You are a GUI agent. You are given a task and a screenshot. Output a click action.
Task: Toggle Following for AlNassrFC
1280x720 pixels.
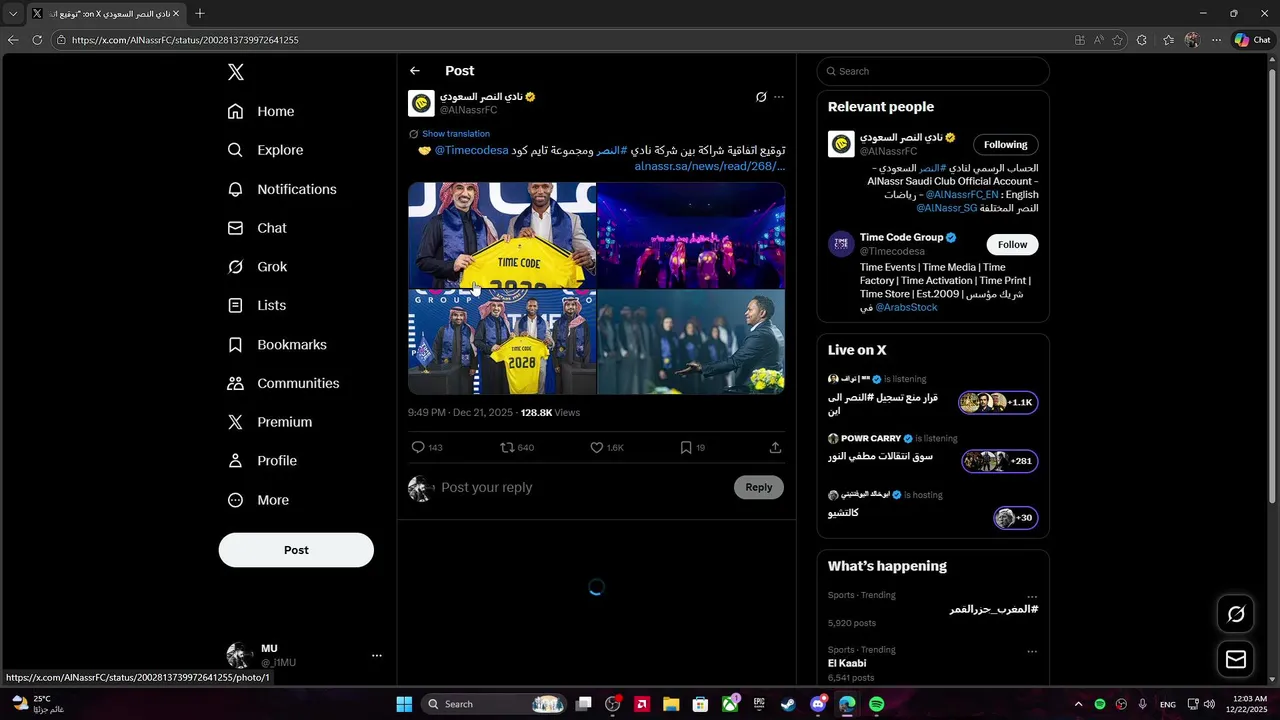(1006, 144)
